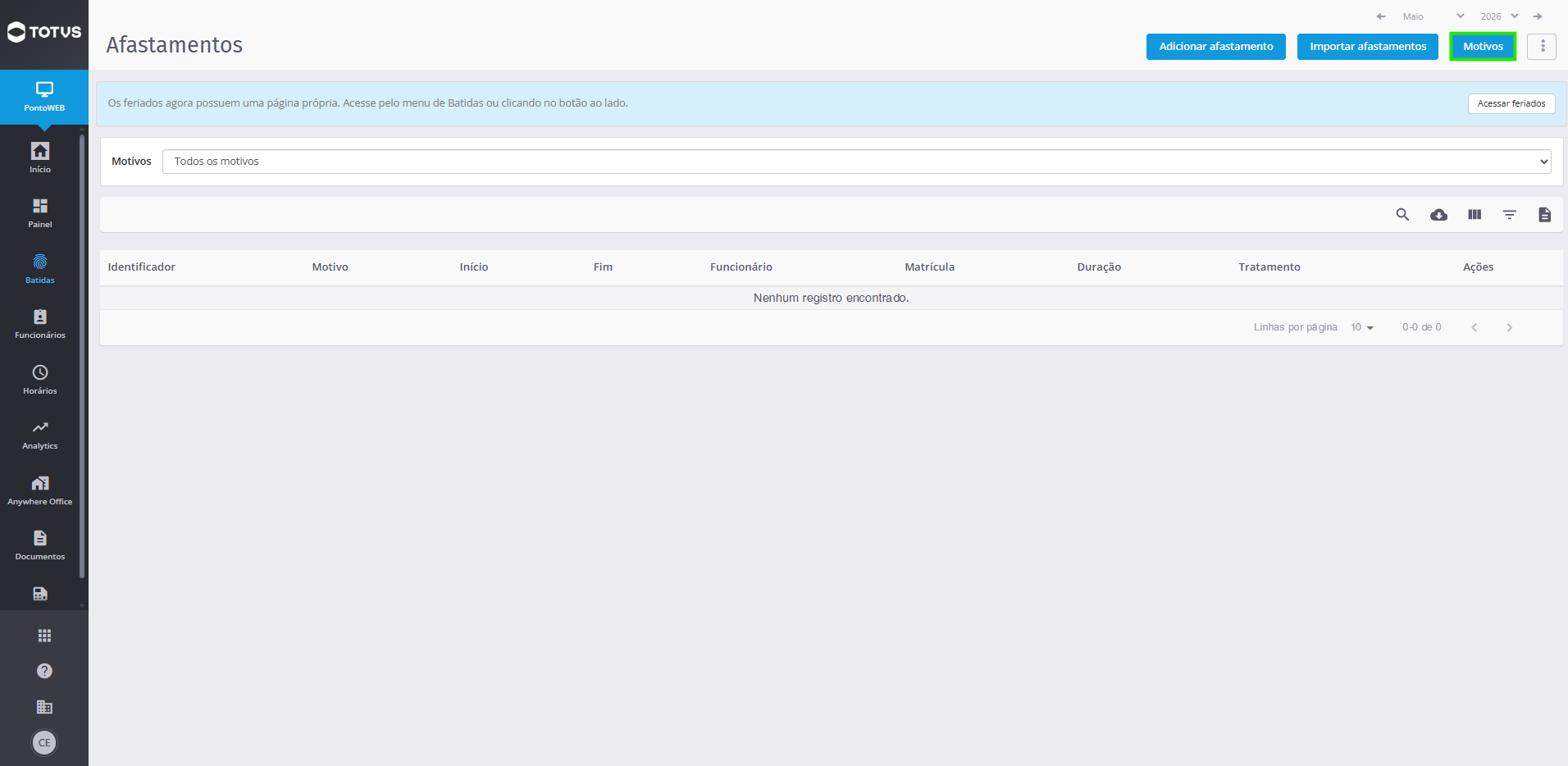Open Analytics in the sidebar

[x=40, y=435]
